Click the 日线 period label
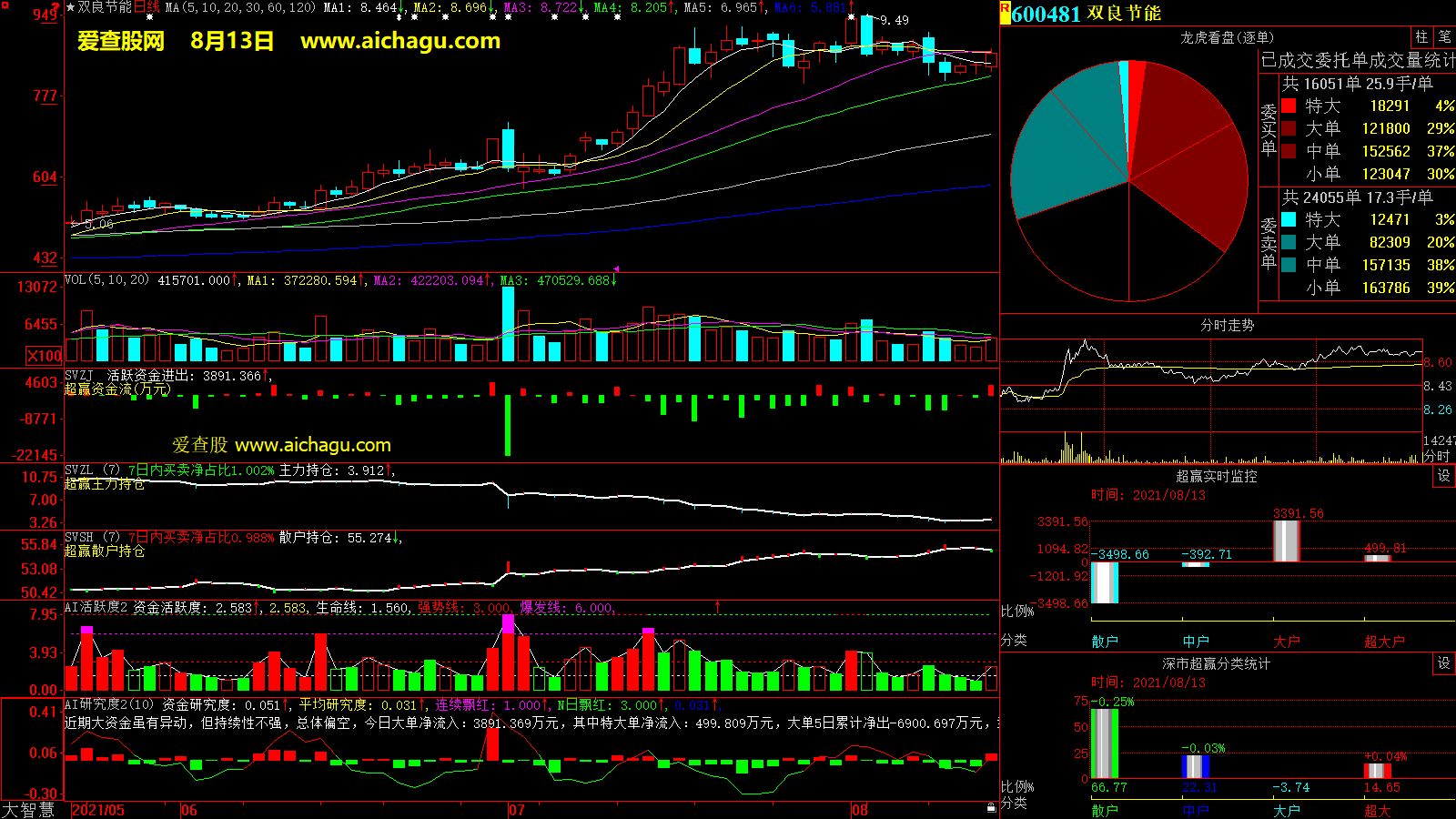Viewport: 1456px width, 819px height. pyautogui.click(x=147, y=7)
